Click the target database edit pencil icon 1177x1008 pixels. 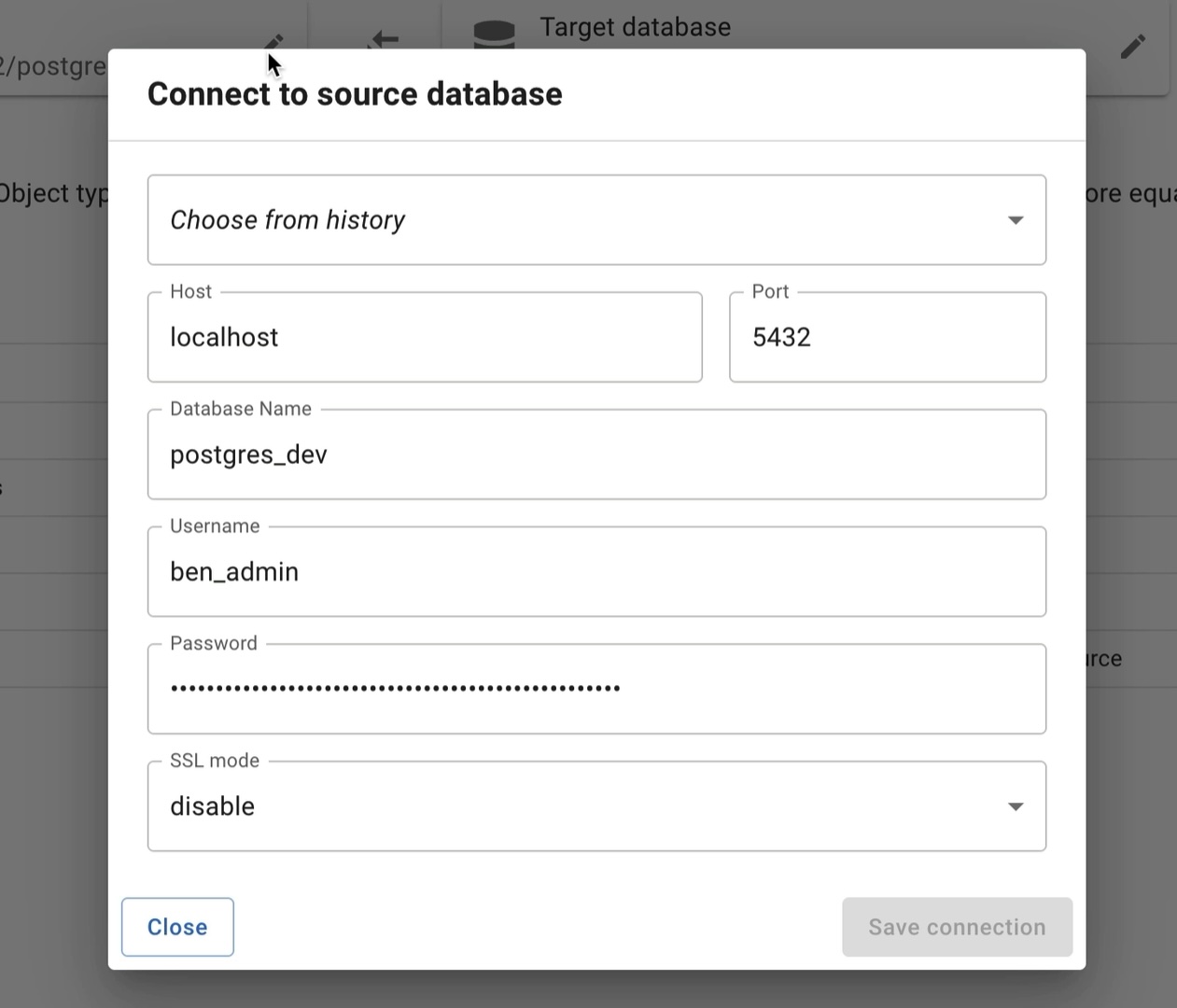pos(1132,47)
